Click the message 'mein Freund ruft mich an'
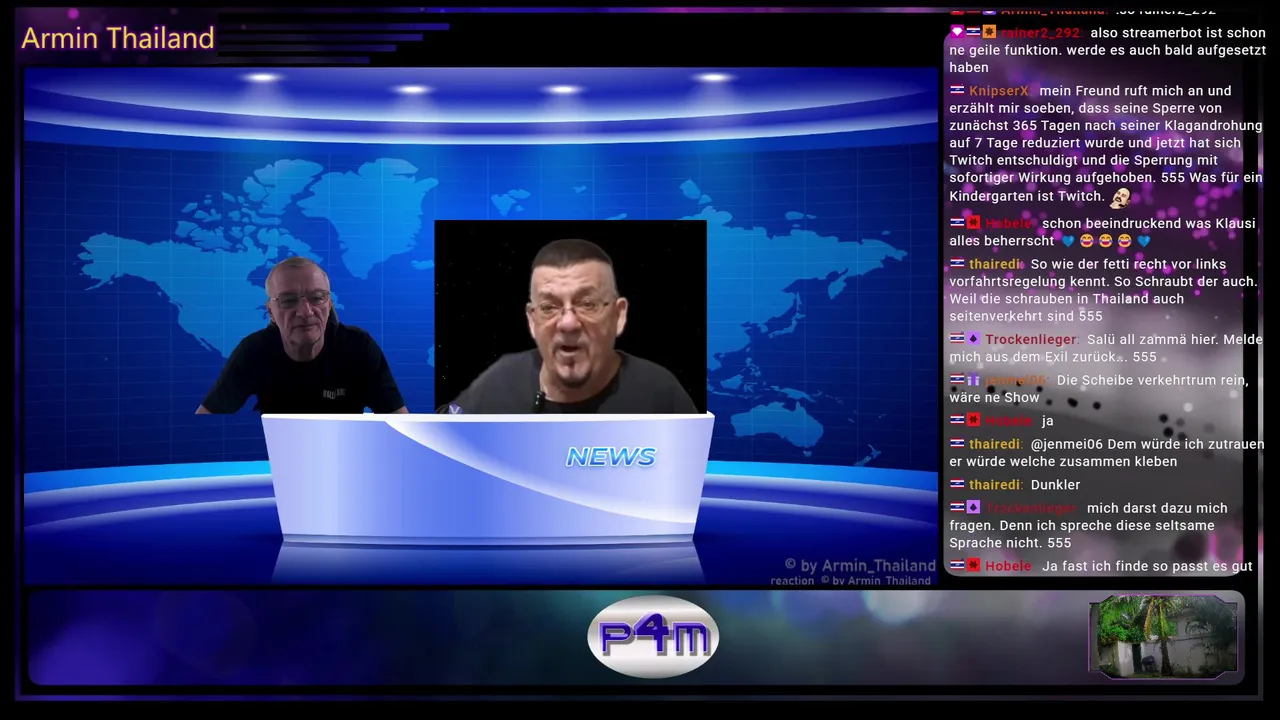1280x720 pixels. tap(1106, 143)
